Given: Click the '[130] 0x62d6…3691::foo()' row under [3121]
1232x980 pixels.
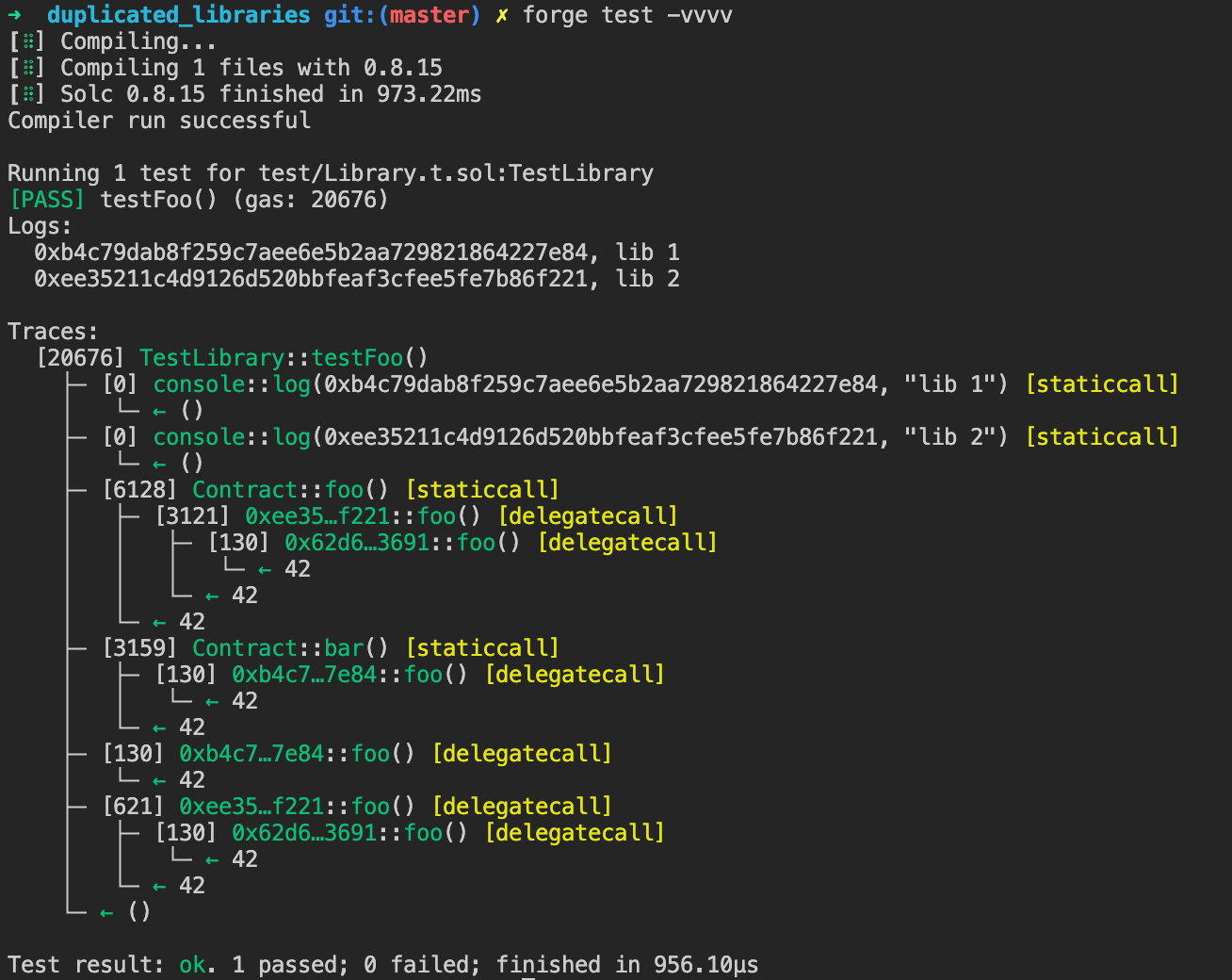Looking at the screenshot, I should (462, 543).
